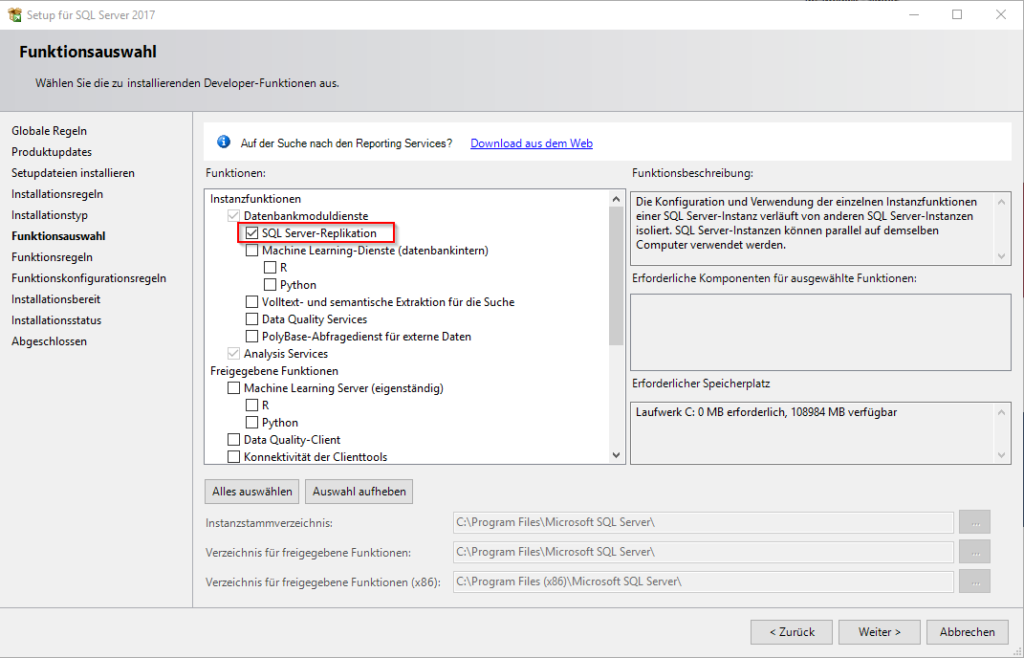Browse for the (x86) directory ... button

click(x=975, y=581)
